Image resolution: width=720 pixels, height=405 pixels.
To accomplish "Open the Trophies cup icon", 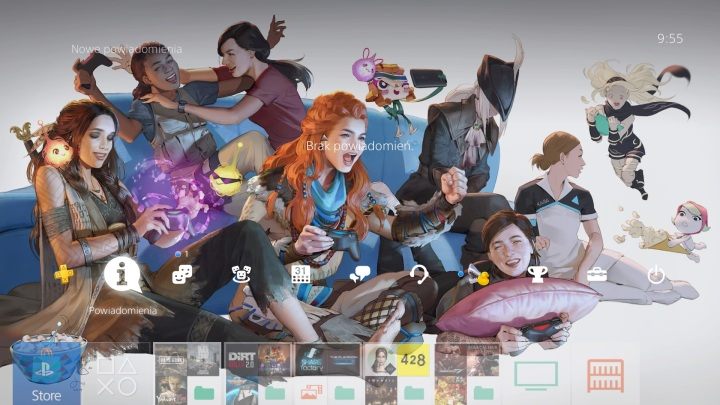I will (537, 274).
